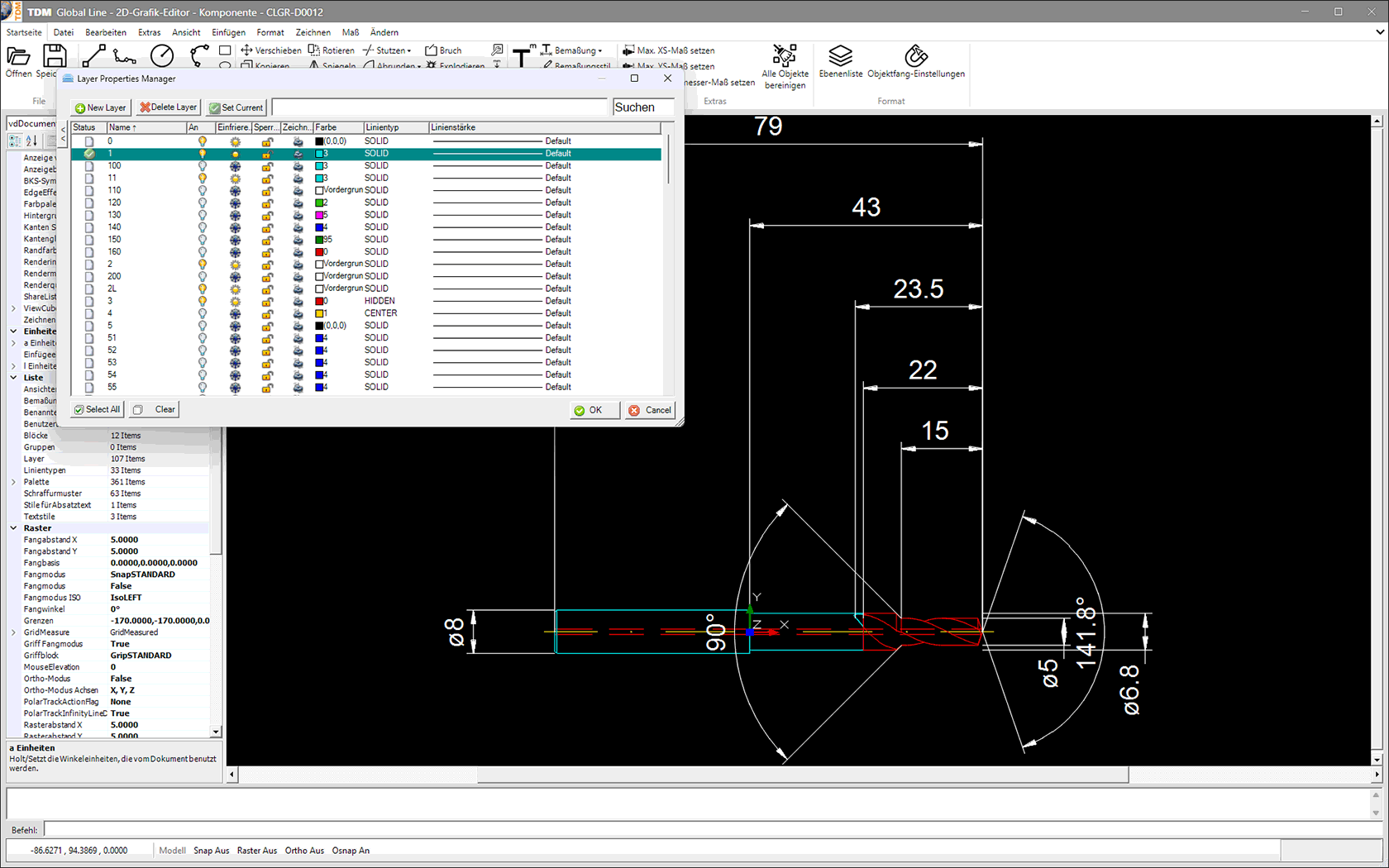Click the Speichern floppy disk icon
This screenshot has width=1389, height=868.
55,56
